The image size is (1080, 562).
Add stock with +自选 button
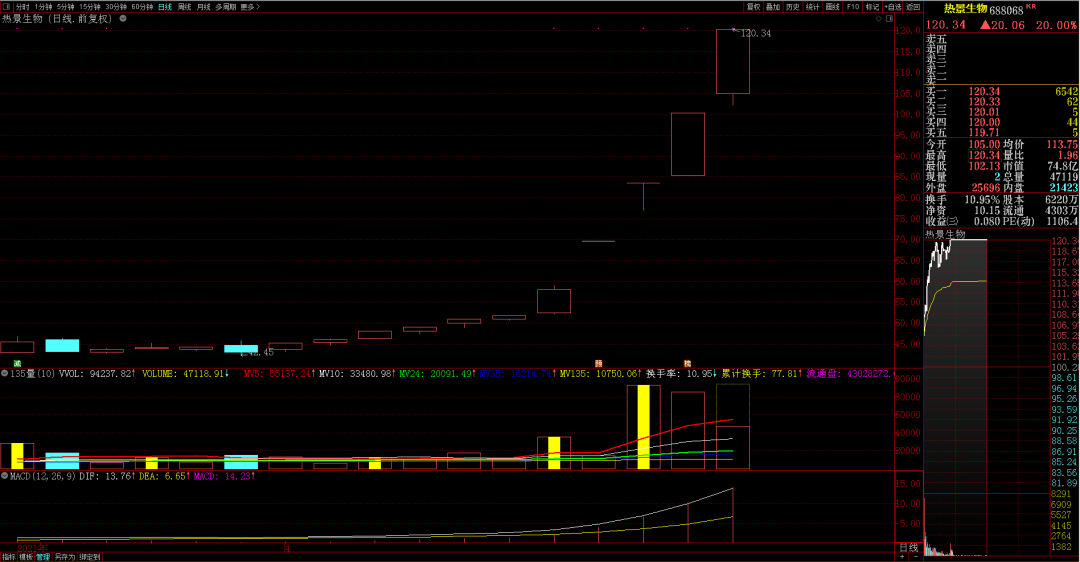click(x=893, y=6)
